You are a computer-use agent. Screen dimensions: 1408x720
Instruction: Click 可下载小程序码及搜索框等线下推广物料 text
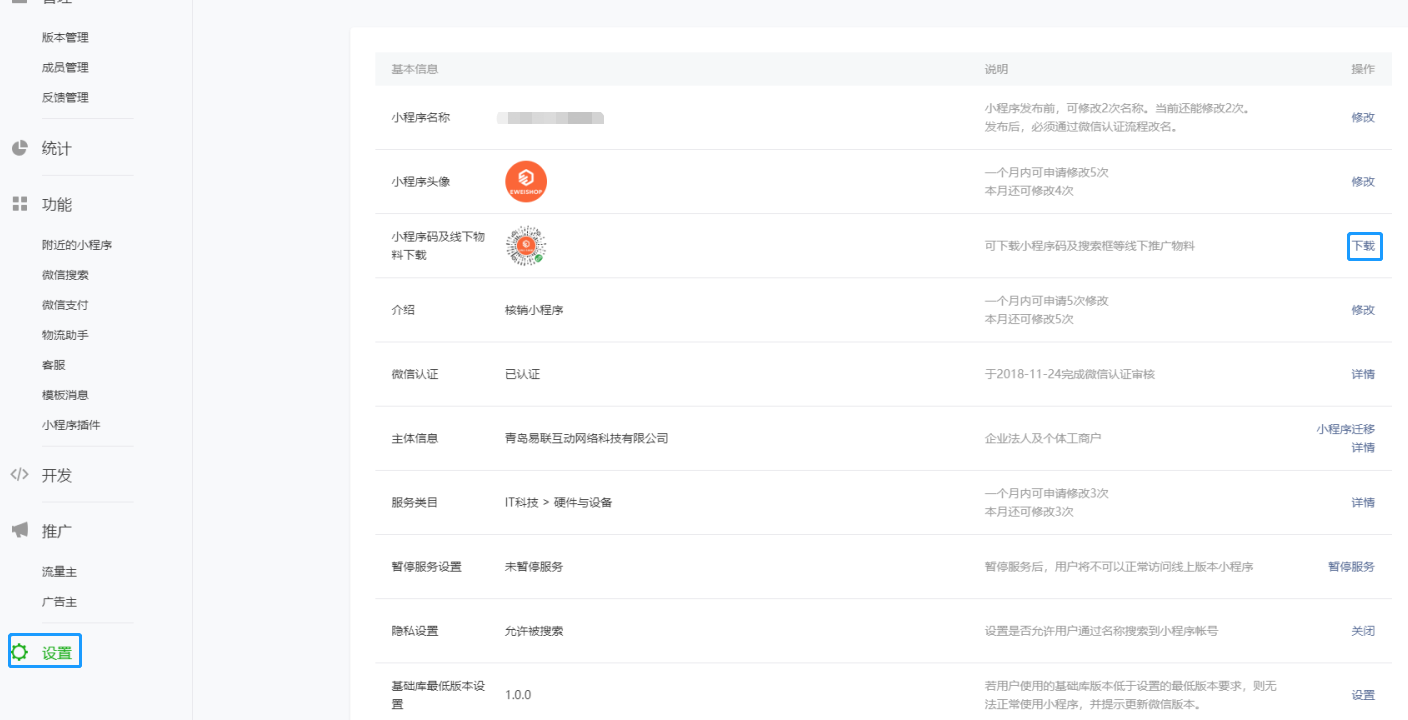[x=1089, y=246]
